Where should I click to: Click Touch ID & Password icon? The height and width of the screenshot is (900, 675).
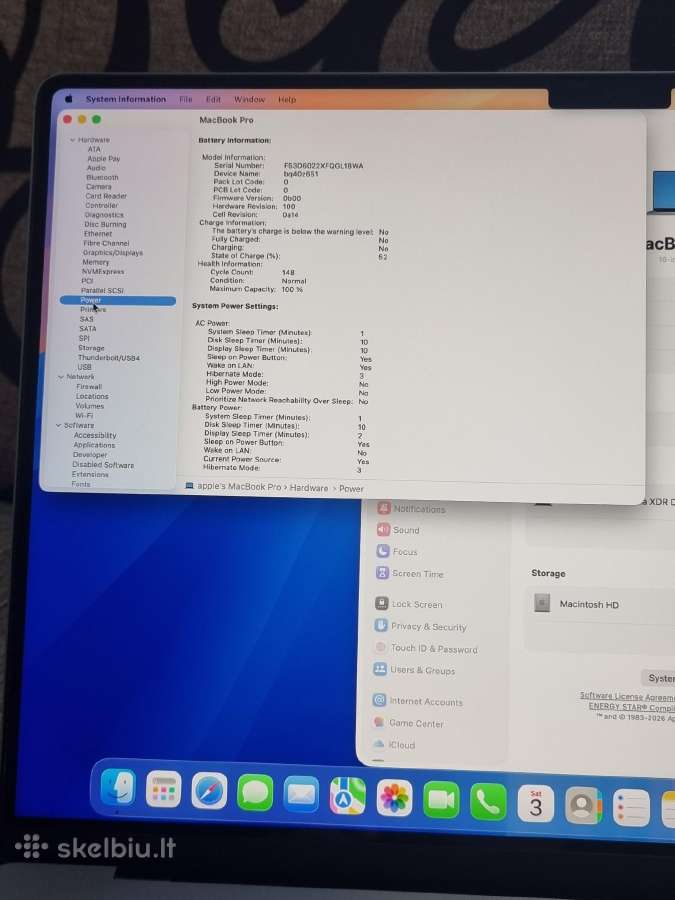tap(381, 647)
